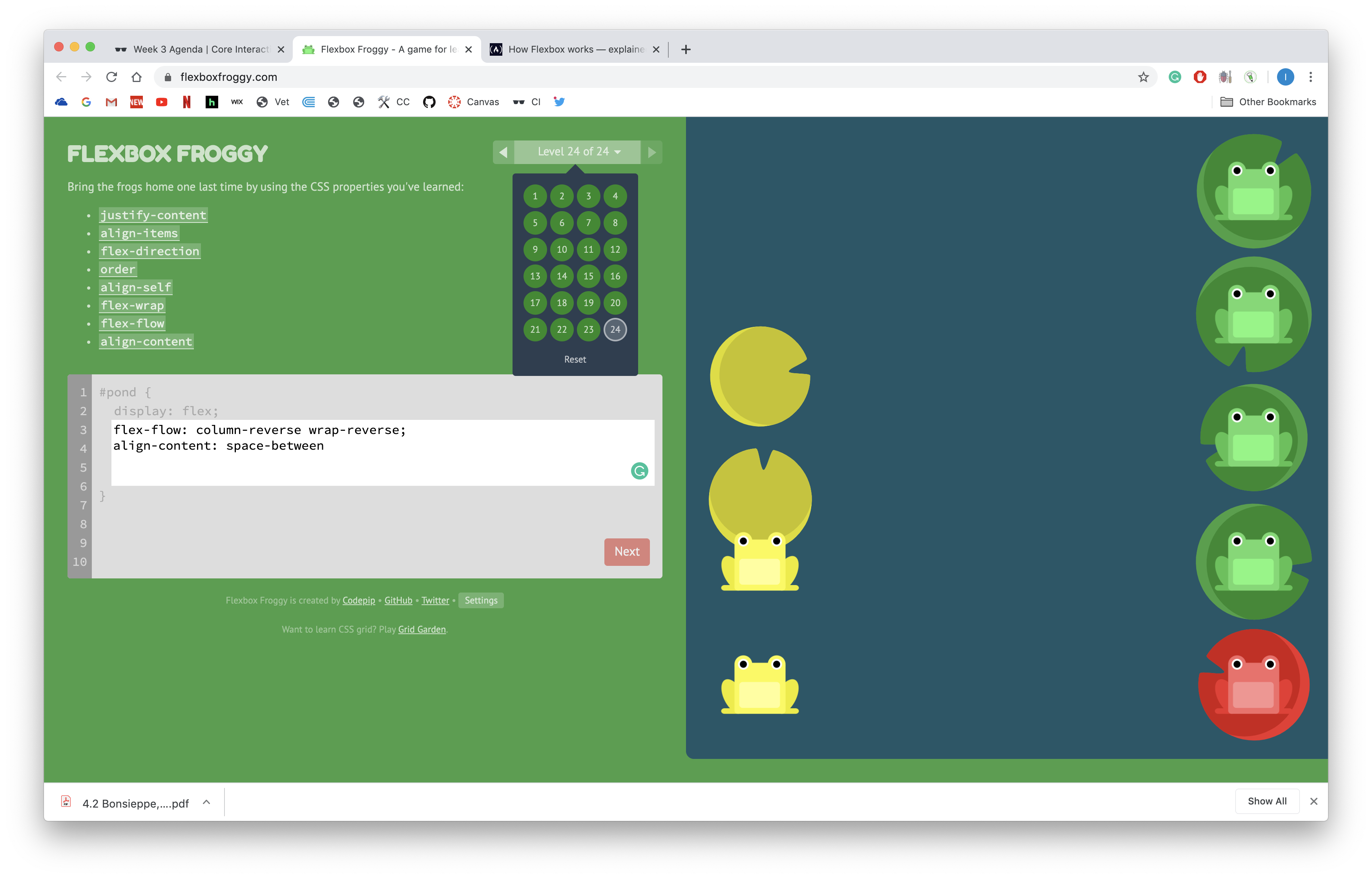
Task: Click the align-self property help
Action: click(135, 288)
